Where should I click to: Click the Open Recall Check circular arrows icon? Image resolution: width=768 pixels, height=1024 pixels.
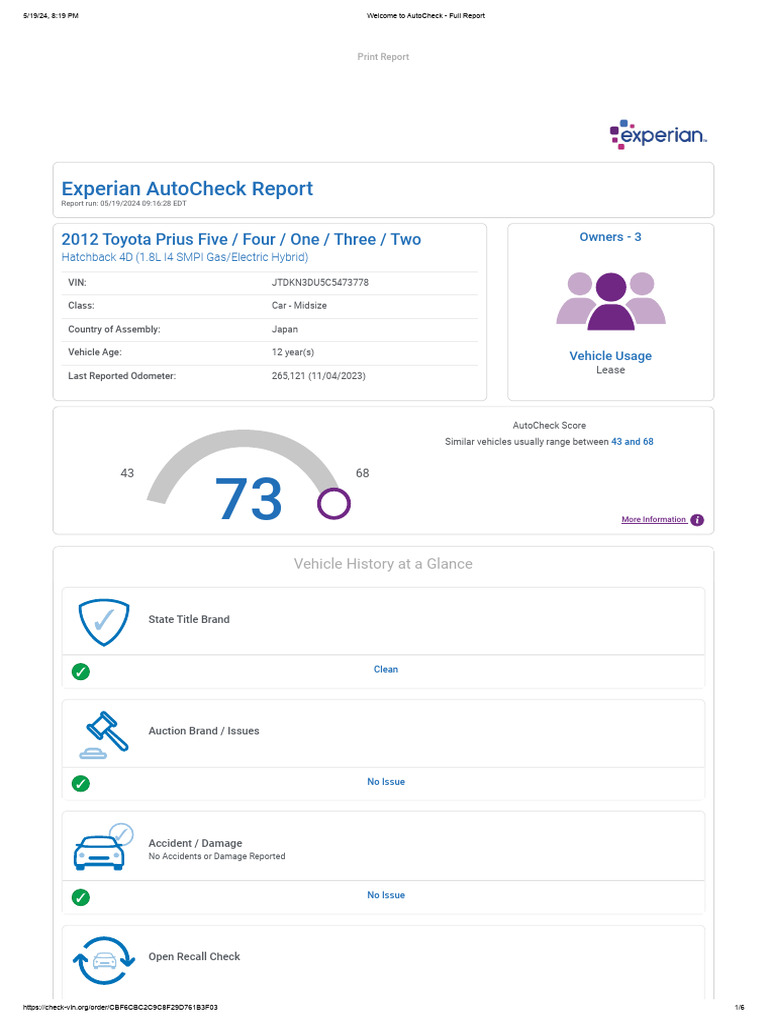tap(103, 960)
